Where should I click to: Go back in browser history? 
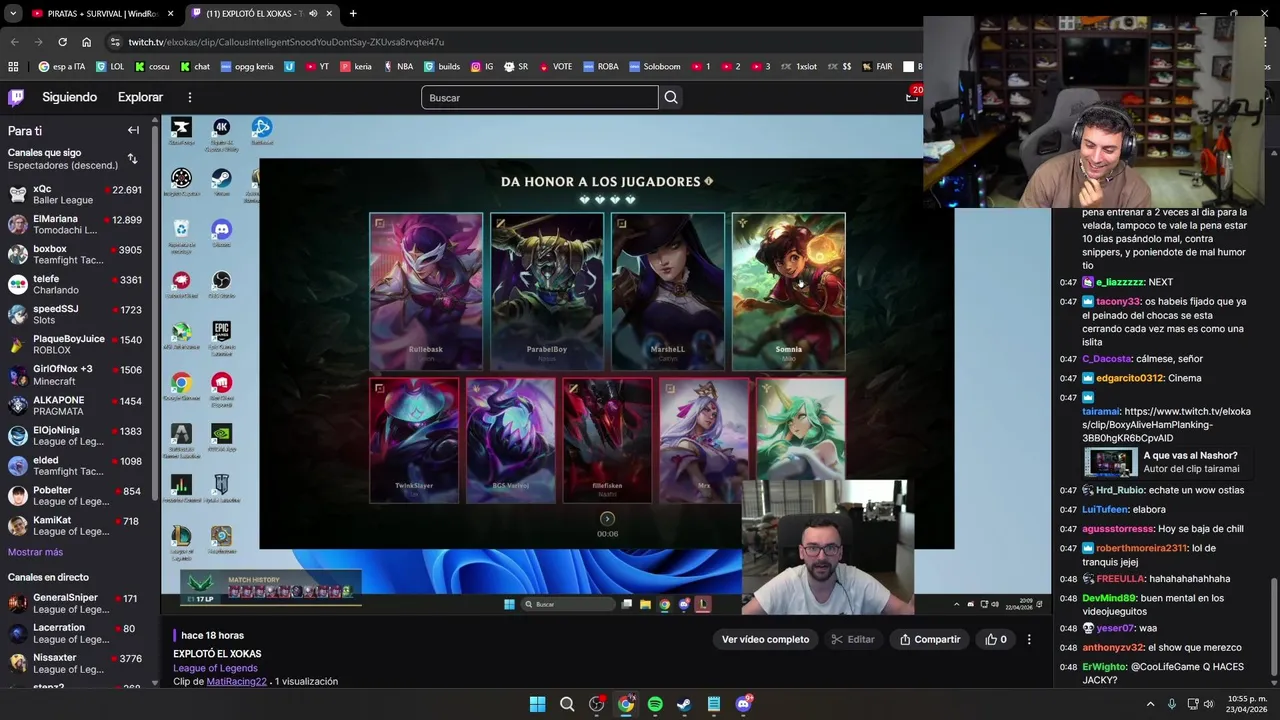14,42
